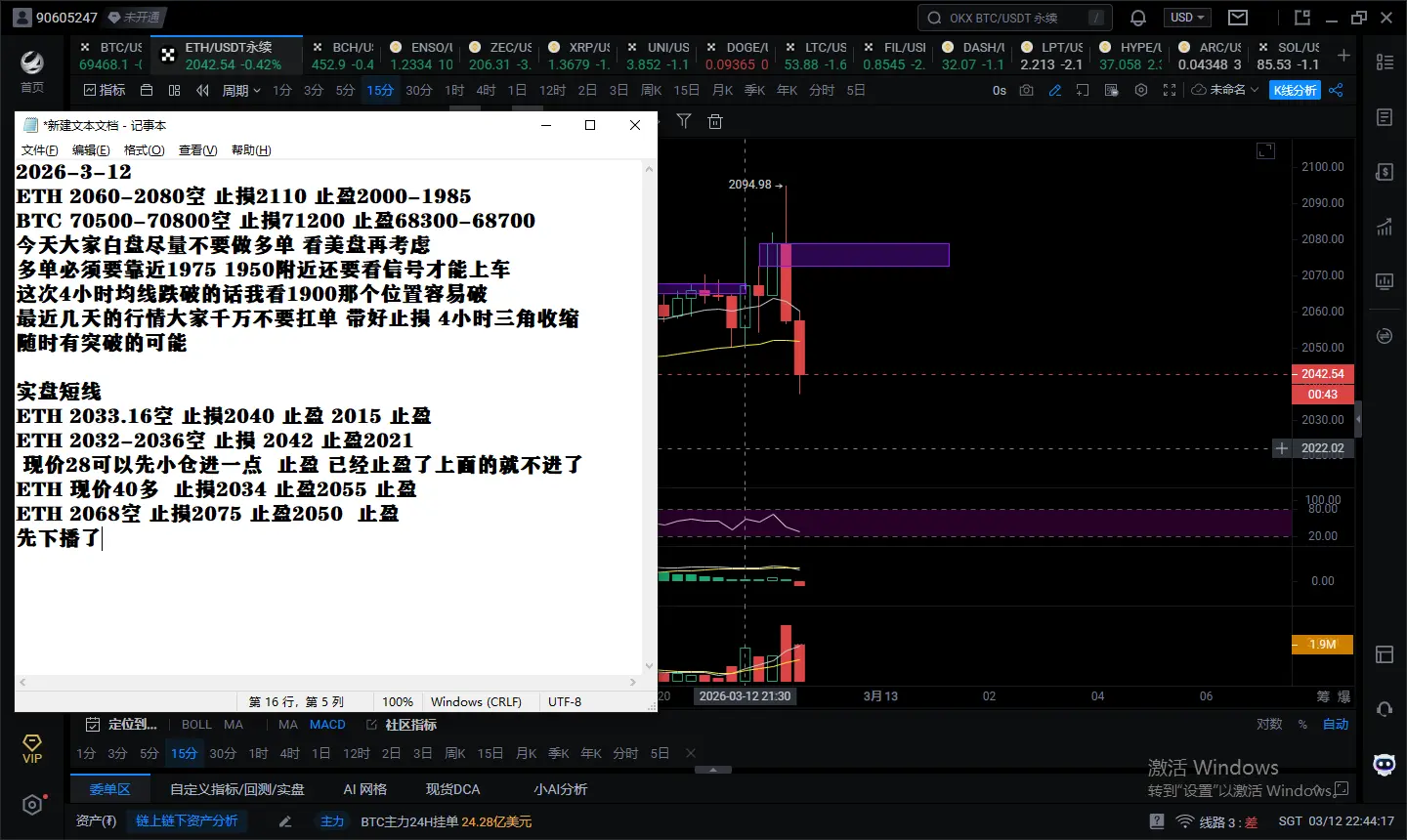Open the document notes icon in right sidebar
The image size is (1407, 840).
pyautogui.click(x=1385, y=117)
